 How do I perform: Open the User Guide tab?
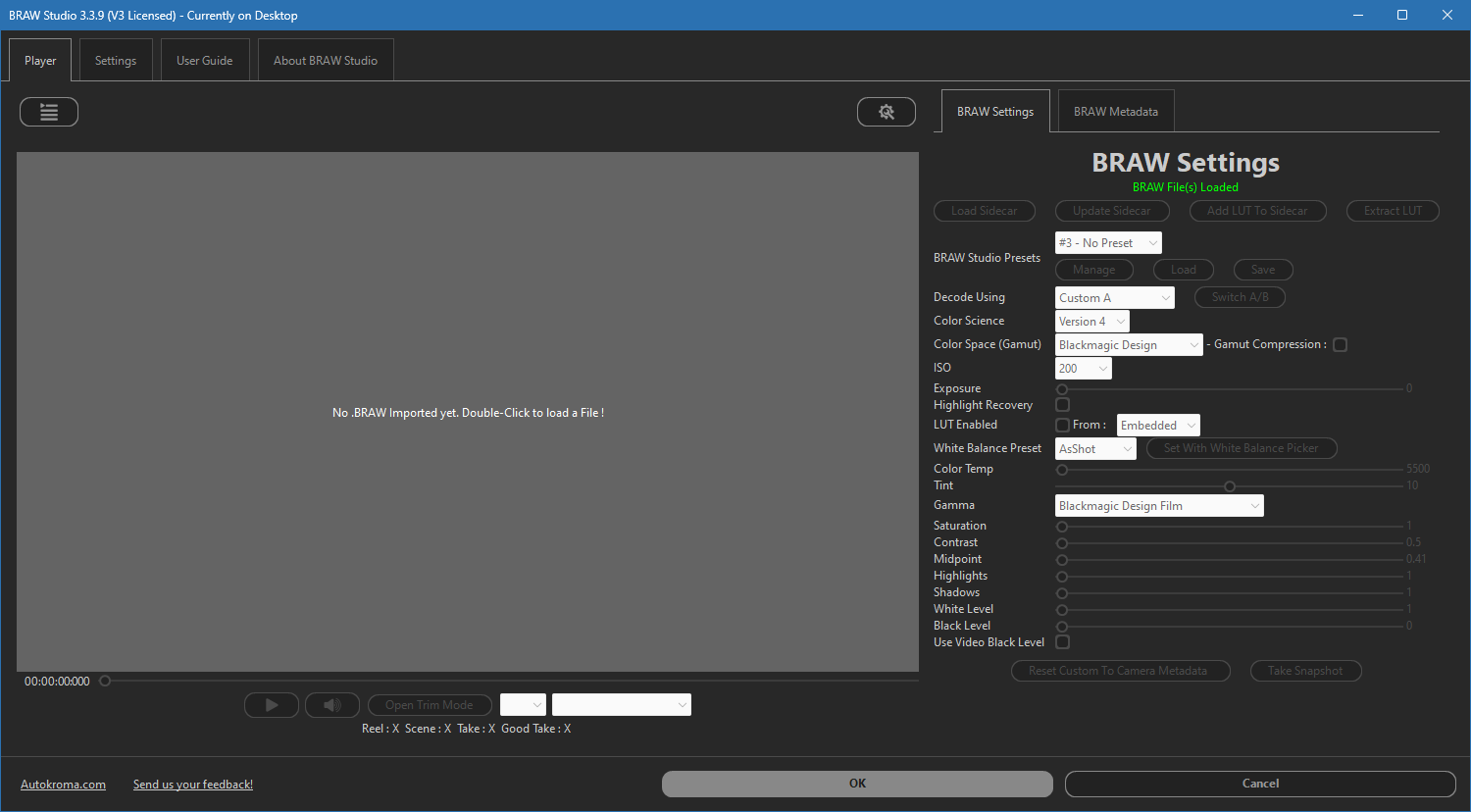click(x=205, y=60)
